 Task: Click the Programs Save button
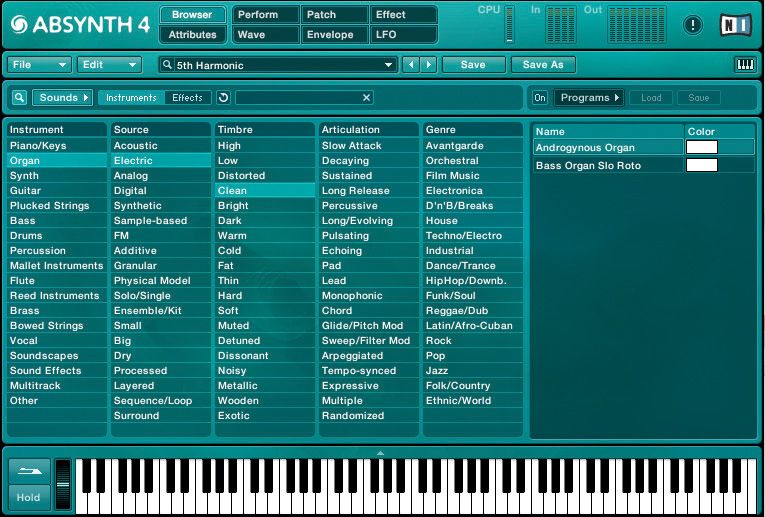[x=698, y=98]
